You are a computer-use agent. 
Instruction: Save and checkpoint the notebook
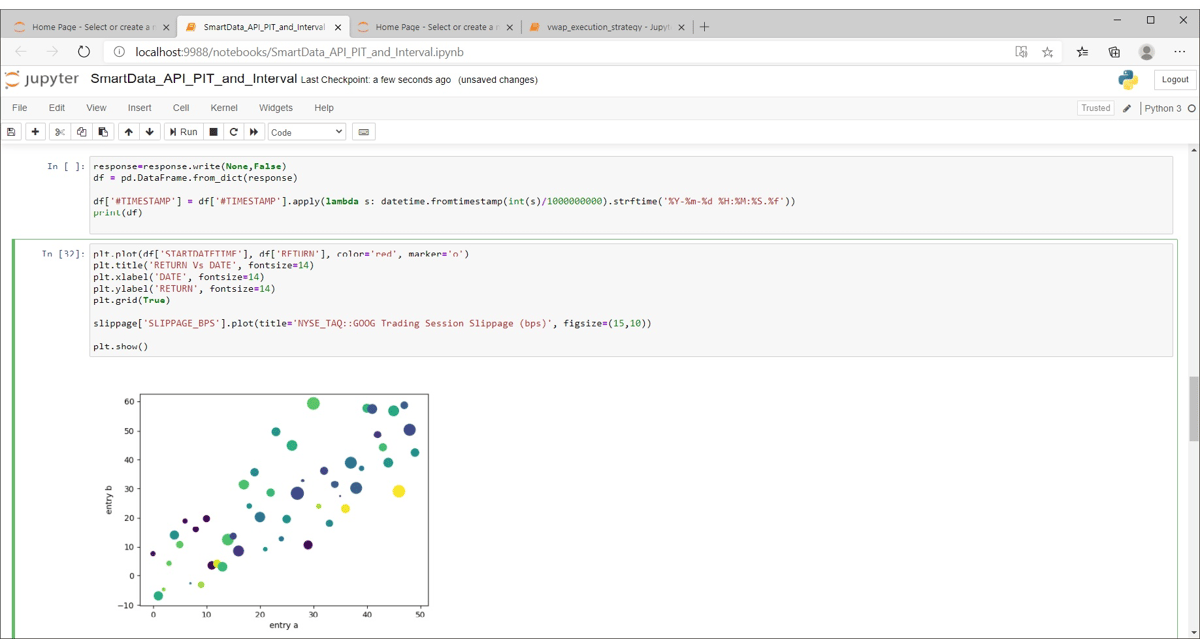tap(12, 132)
